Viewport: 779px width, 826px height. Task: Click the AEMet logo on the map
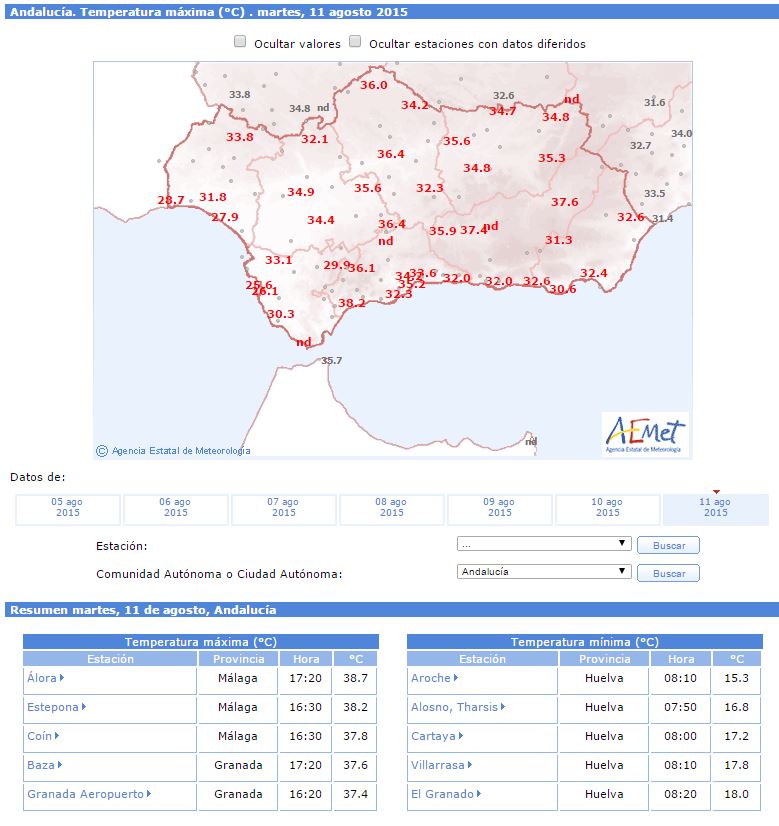(x=645, y=434)
